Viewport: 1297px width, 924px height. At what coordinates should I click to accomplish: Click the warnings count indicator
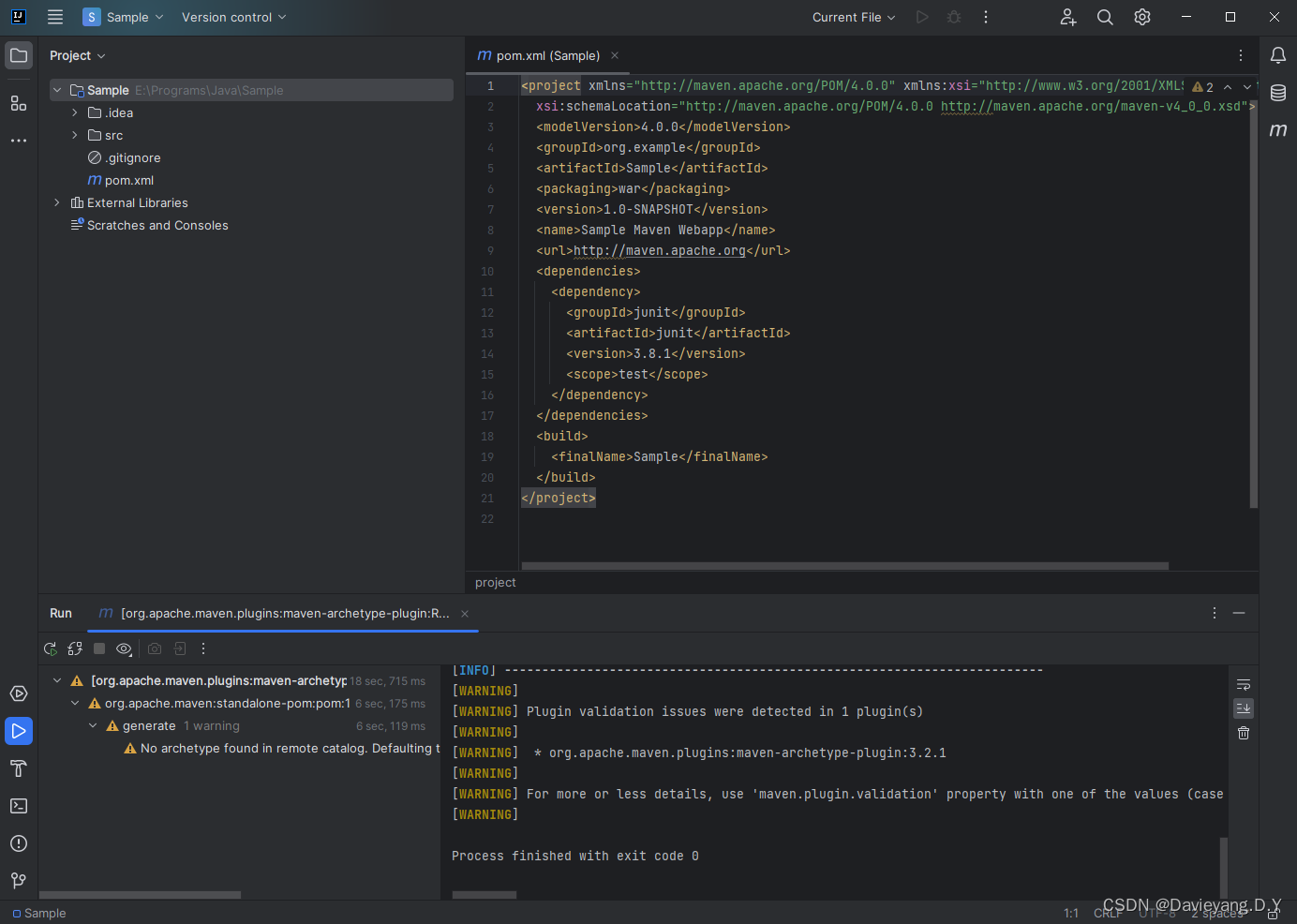(x=1203, y=87)
